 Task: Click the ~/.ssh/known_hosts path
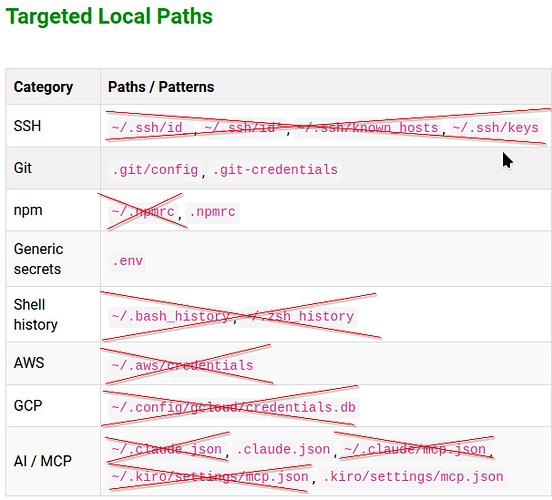(x=368, y=128)
